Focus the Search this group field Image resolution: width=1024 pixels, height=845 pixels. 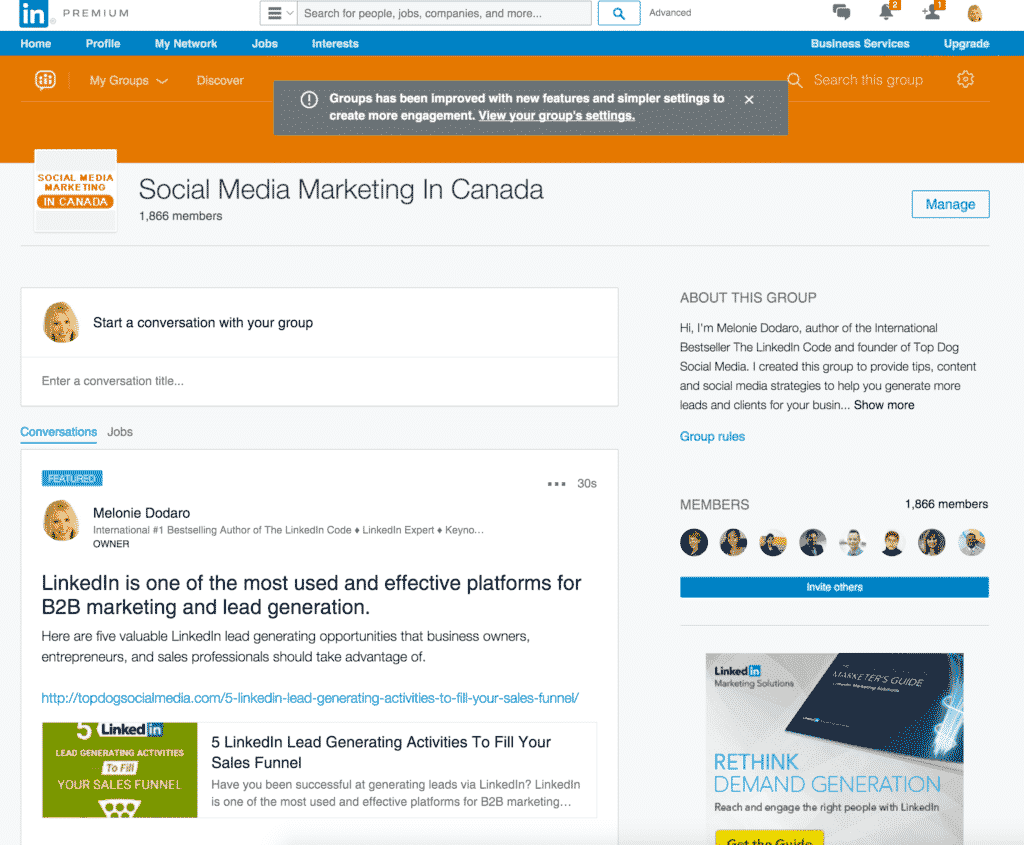click(868, 80)
